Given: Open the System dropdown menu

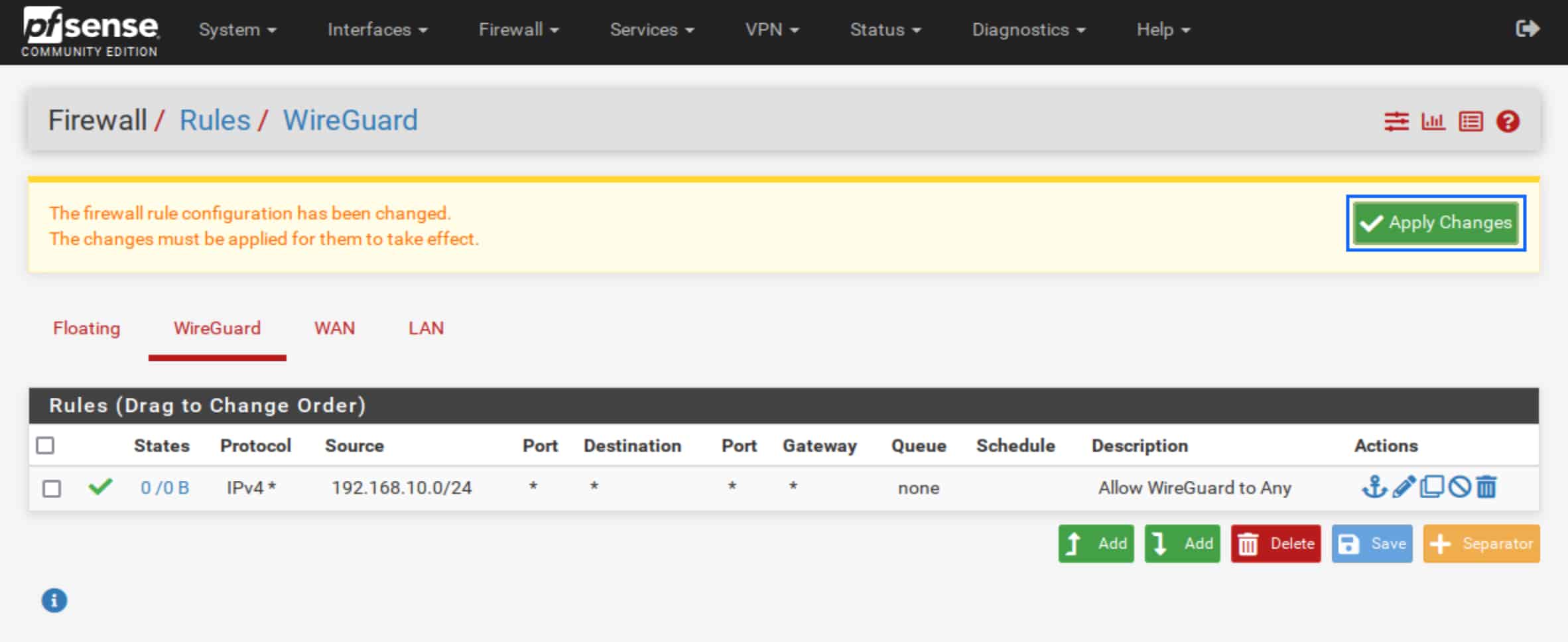Looking at the screenshot, I should pyautogui.click(x=237, y=30).
